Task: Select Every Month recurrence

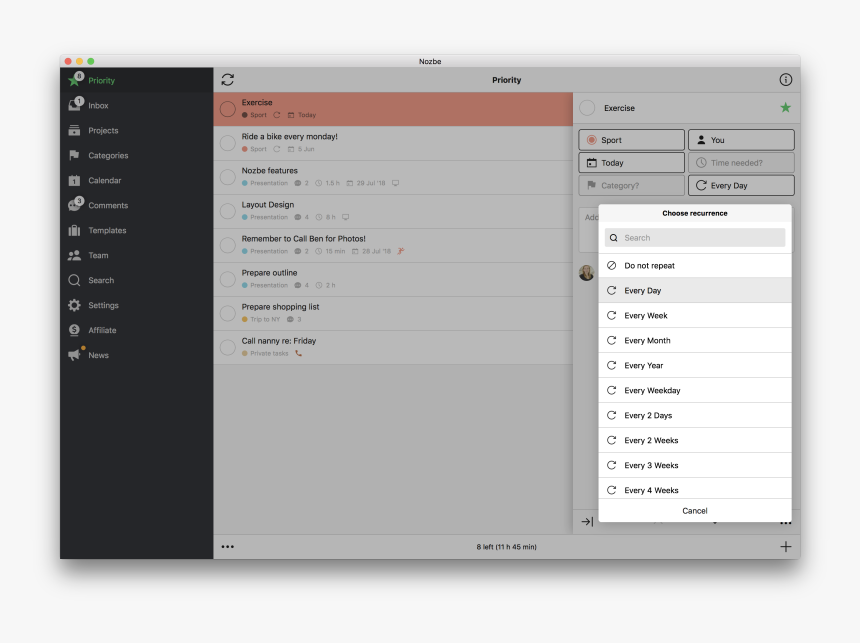Action: click(695, 340)
